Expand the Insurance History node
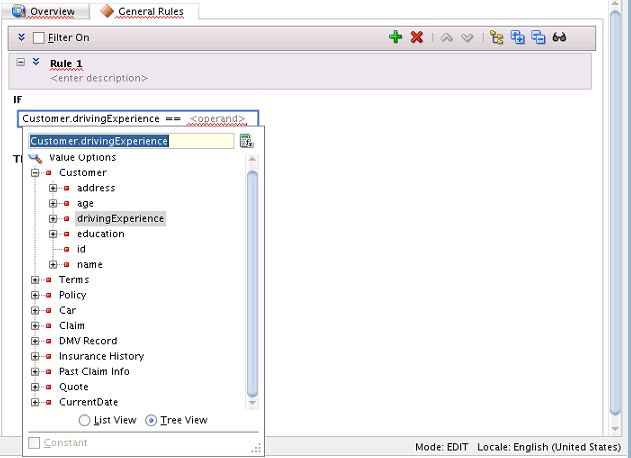The height and width of the screenshot is (458, 631). 35,356
